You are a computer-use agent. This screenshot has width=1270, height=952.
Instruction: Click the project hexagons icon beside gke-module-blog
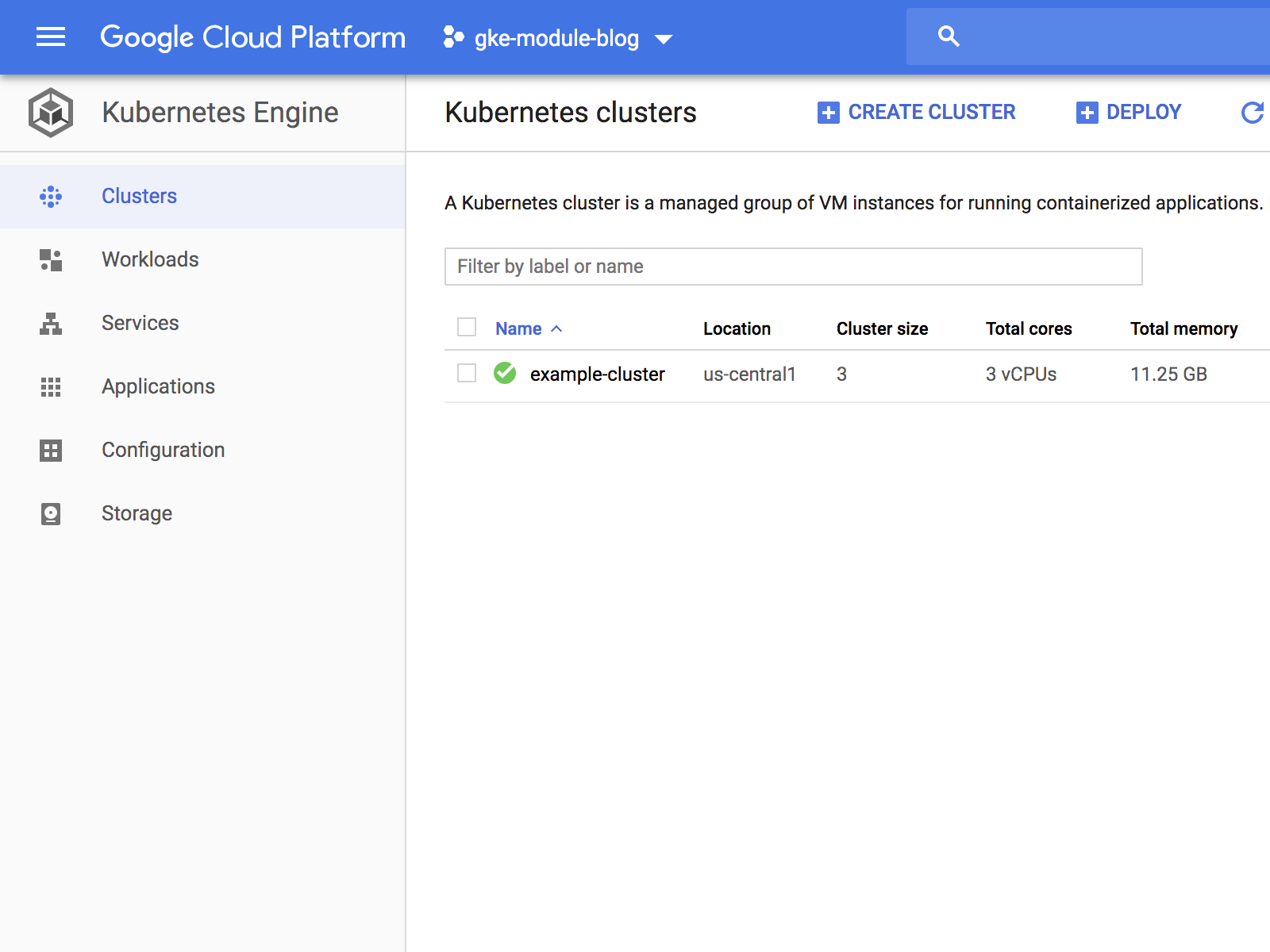pos(453,37)
